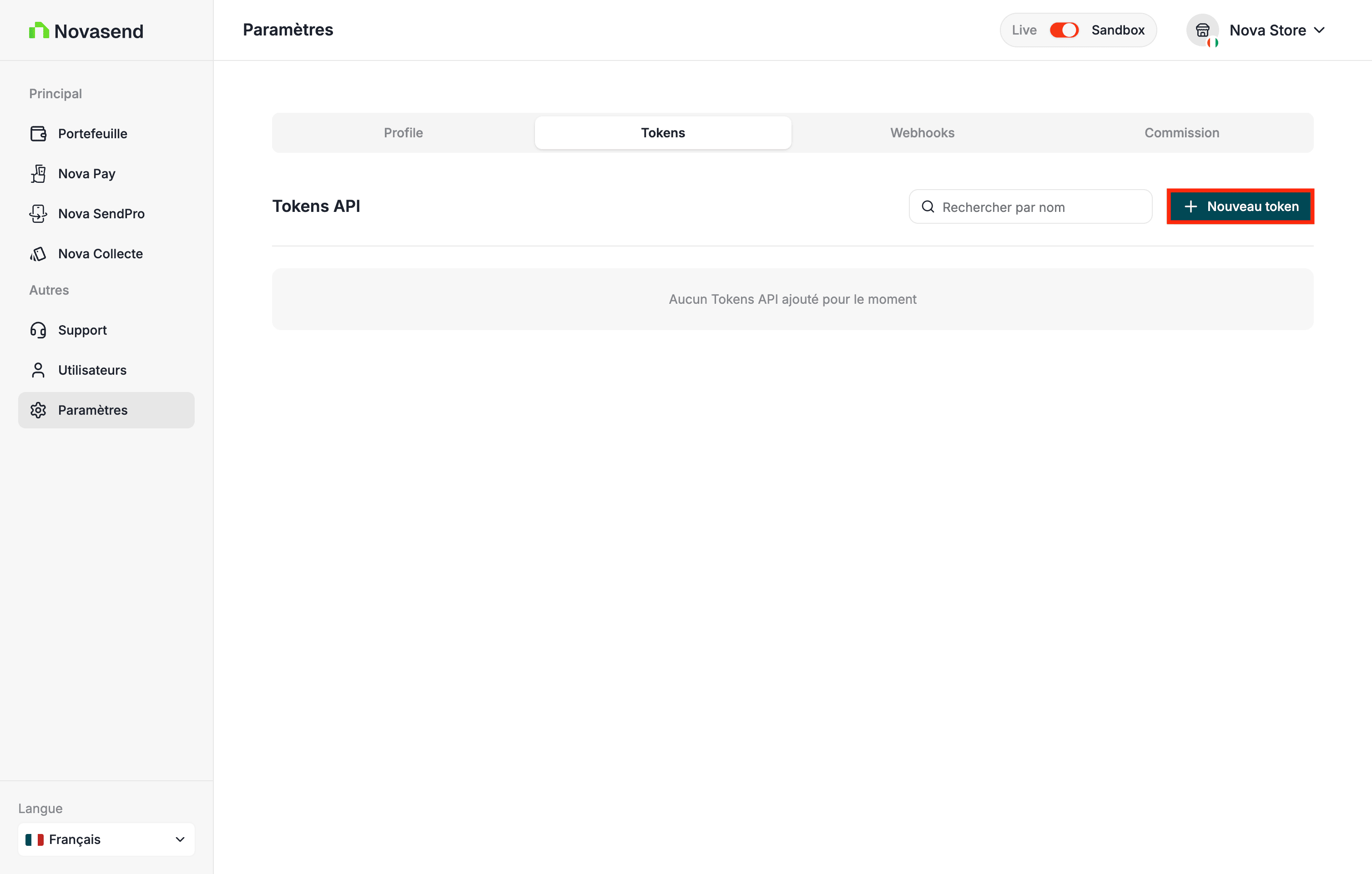
Task: Click the 'Aucun Tokens API ajouté' message
Action: pos(792,299)
